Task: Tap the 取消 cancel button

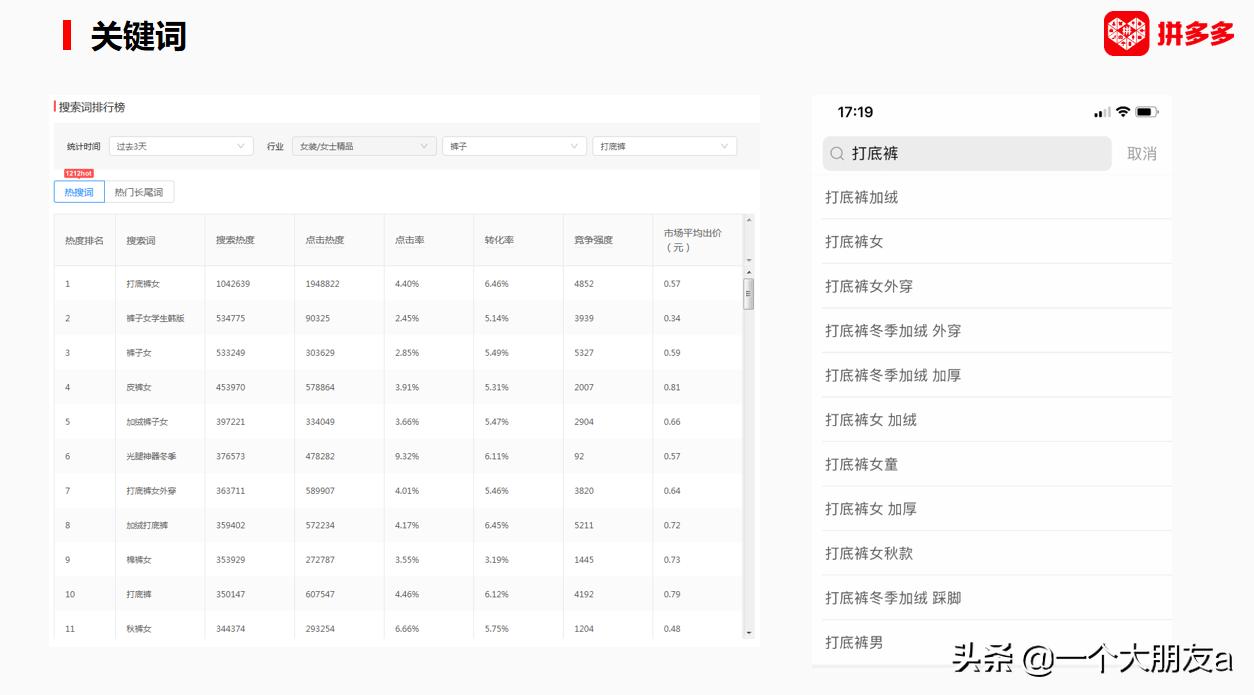Action: pos(1142,154)
